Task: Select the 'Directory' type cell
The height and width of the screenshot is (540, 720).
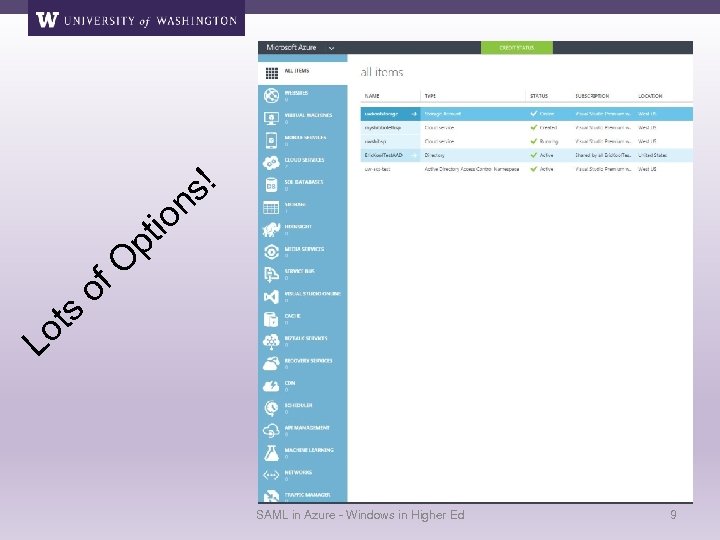Action: pyautogui.click(x=434, y=155)
